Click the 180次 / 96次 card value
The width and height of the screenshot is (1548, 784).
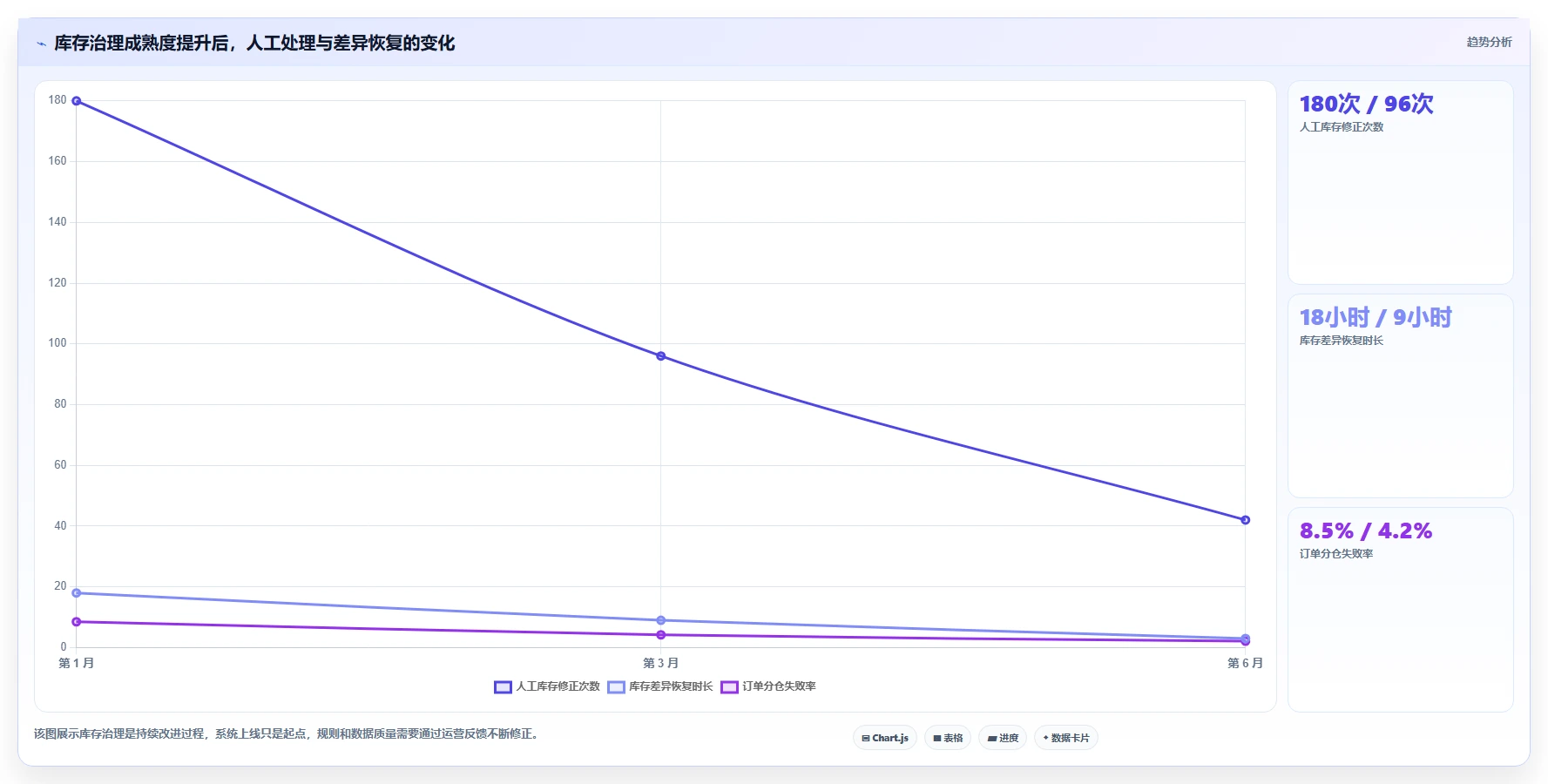[x=1366, y=104]
